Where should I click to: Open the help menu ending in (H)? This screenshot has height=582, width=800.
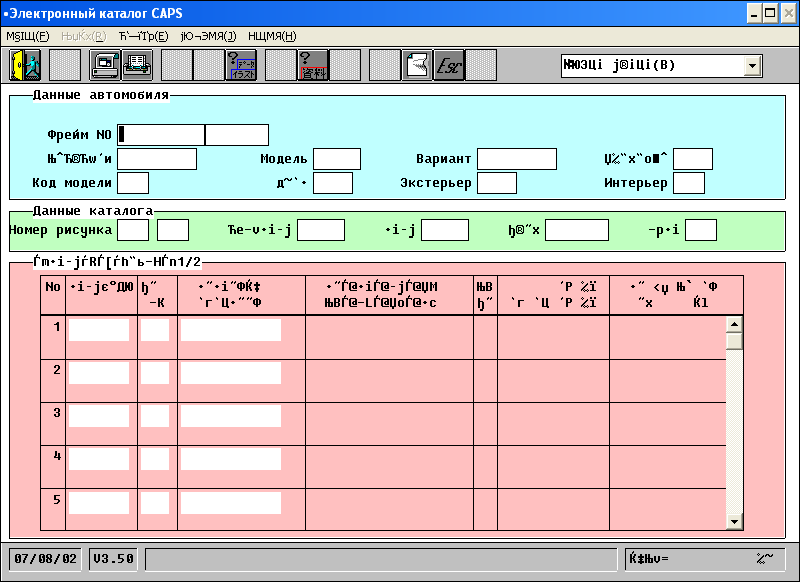click(x=271, y=36)
